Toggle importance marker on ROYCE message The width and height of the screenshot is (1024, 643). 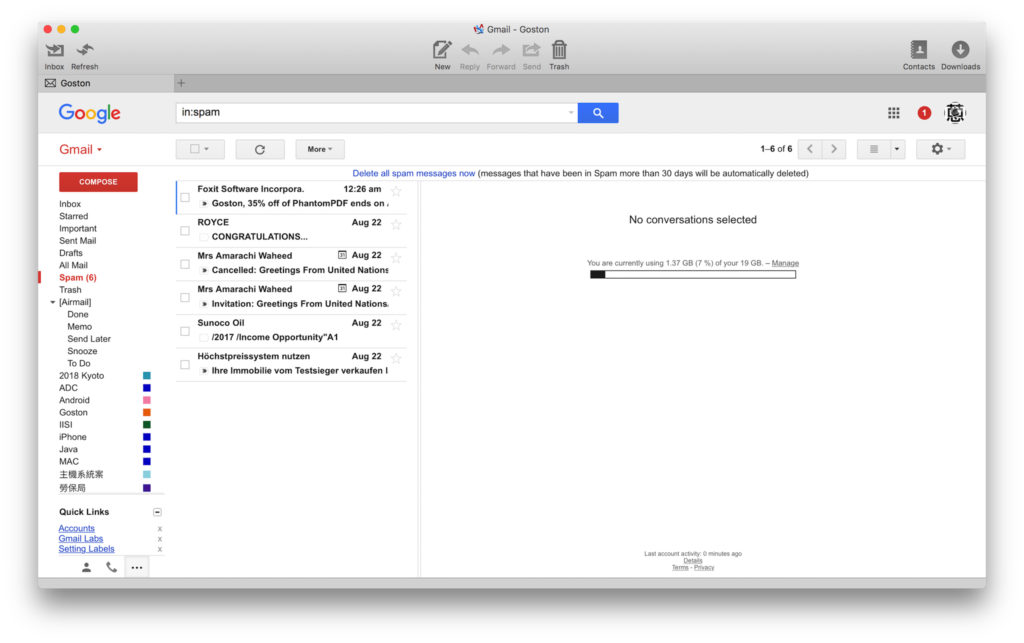[x=204, y=237]
